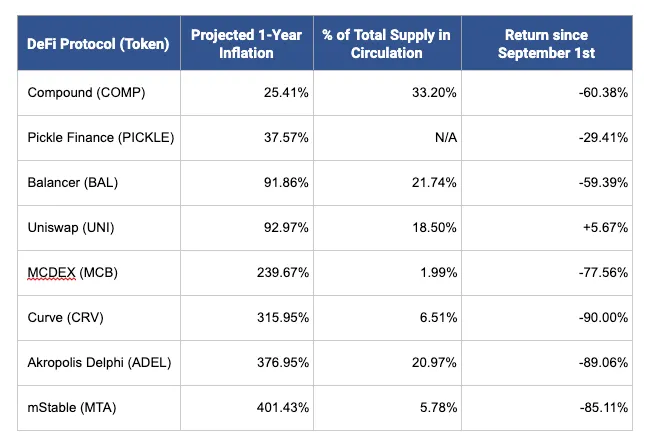Select the Projected 1-Year Inflation header
Viewport: 647px width, 440px height.
(x=245, y=43)
